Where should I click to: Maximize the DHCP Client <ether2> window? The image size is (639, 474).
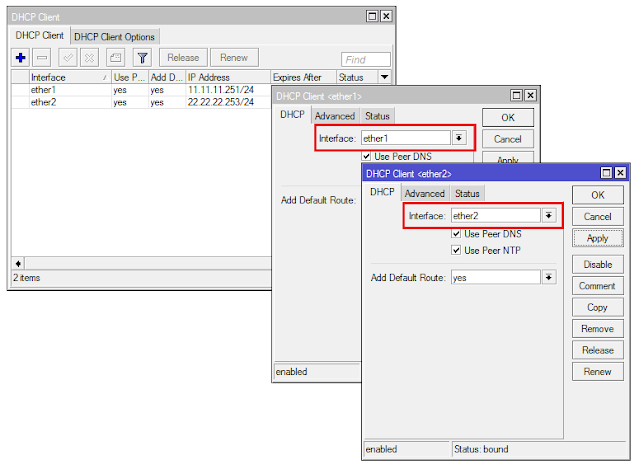(x=606, y=173)
